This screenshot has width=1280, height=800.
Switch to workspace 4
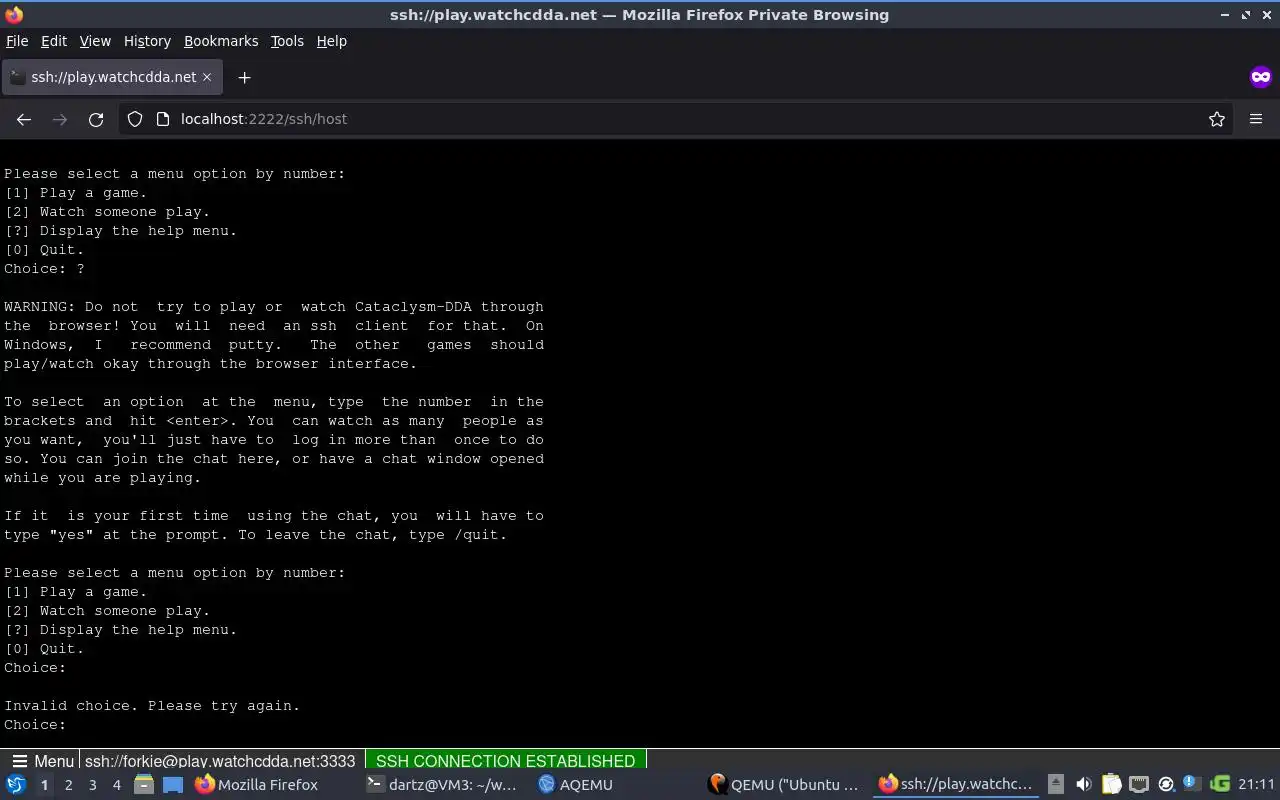(x=116, y=785)
